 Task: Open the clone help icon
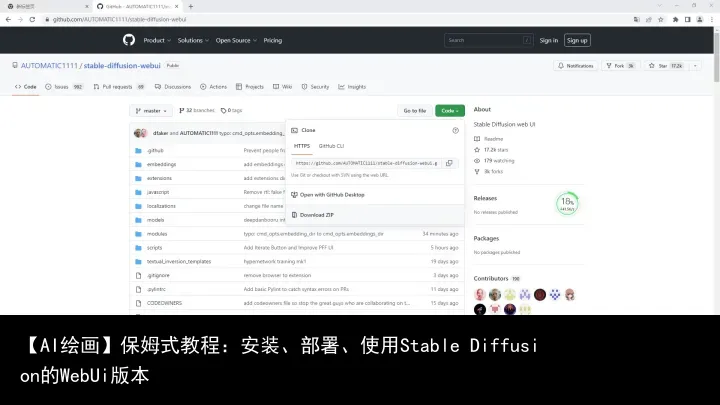(456, 130)
